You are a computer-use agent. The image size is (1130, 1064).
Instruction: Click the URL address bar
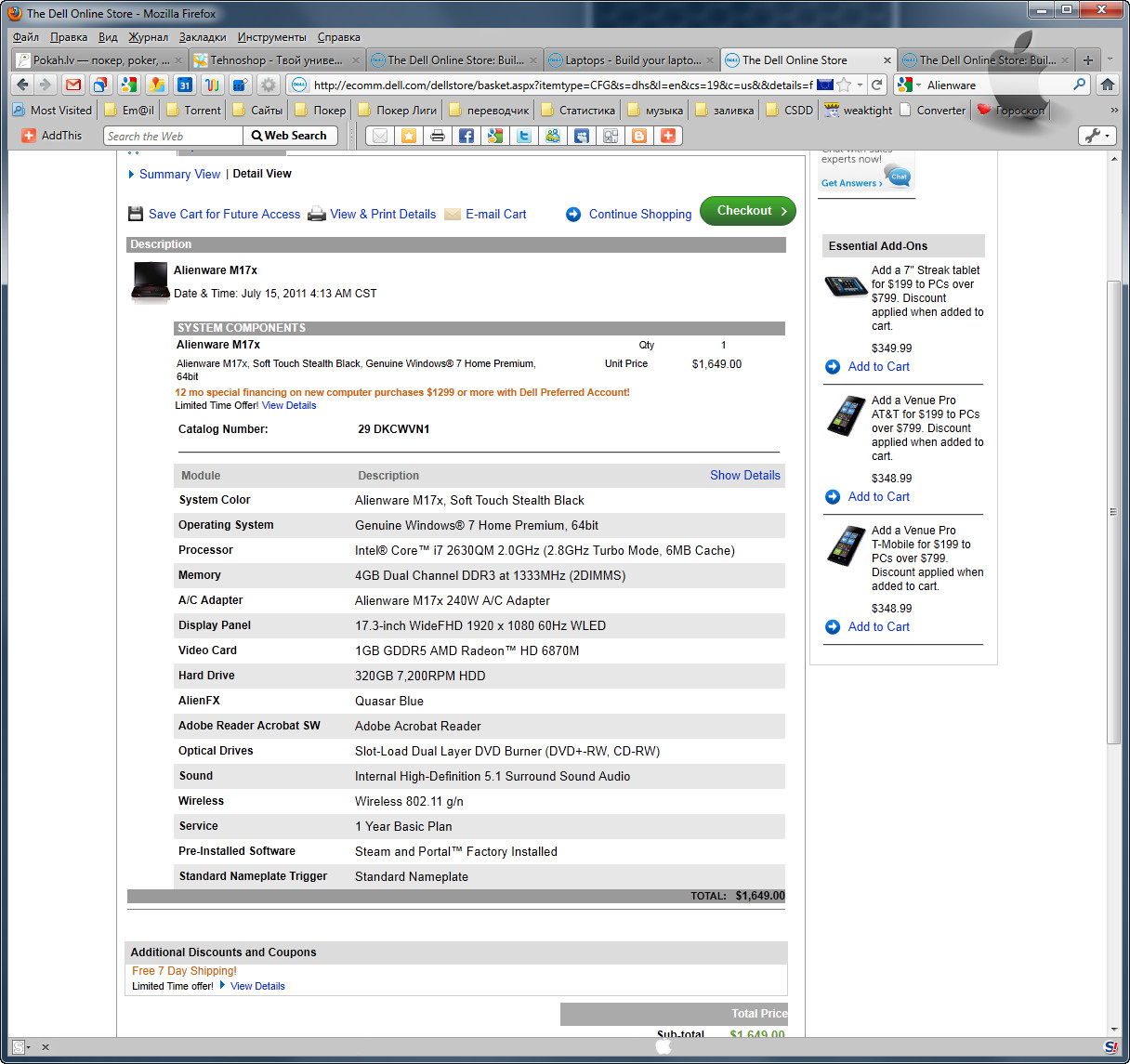tap(563, 85)
